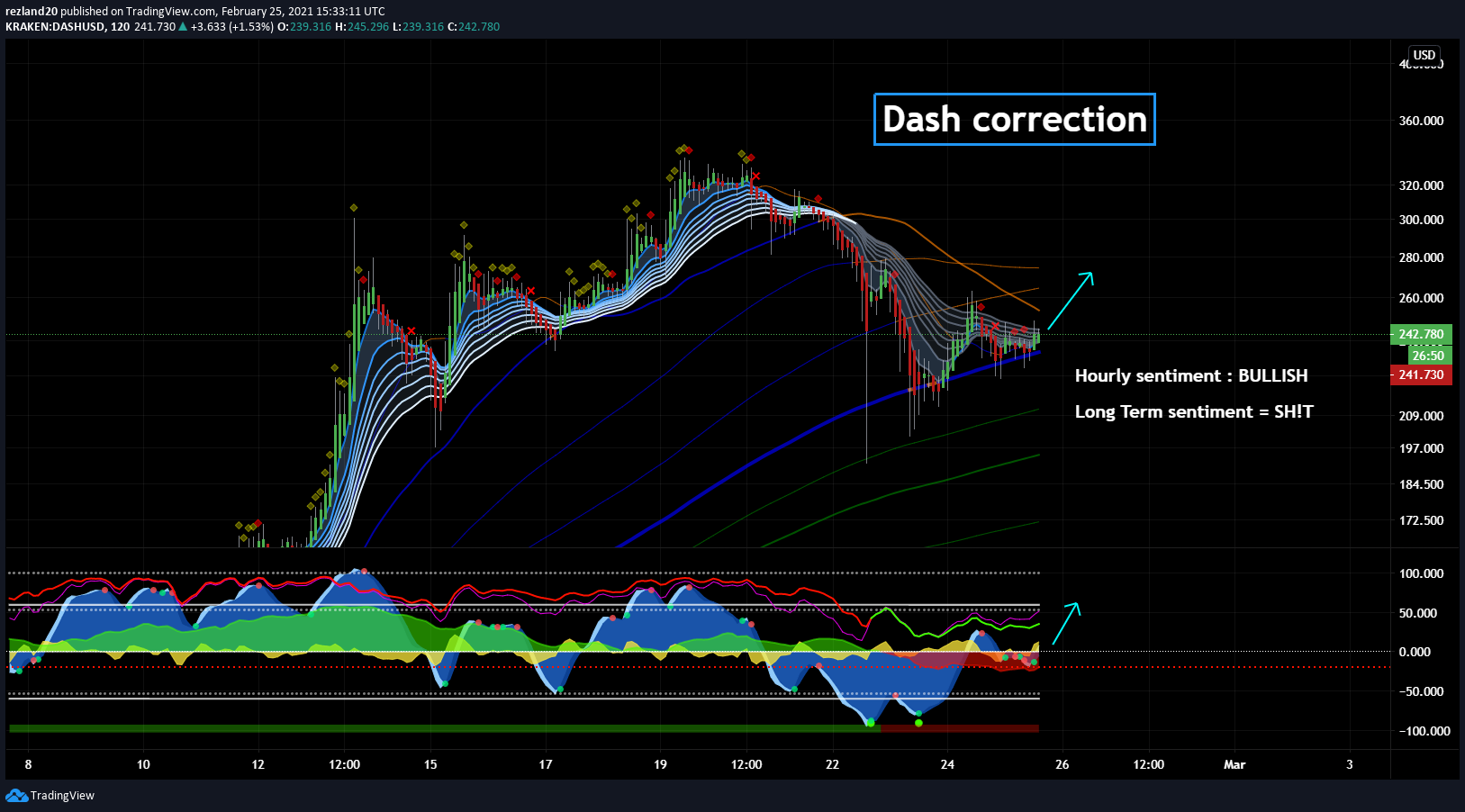
Task: Click the oscillator 0.000 axis label
Action: tap(1415, 652)
